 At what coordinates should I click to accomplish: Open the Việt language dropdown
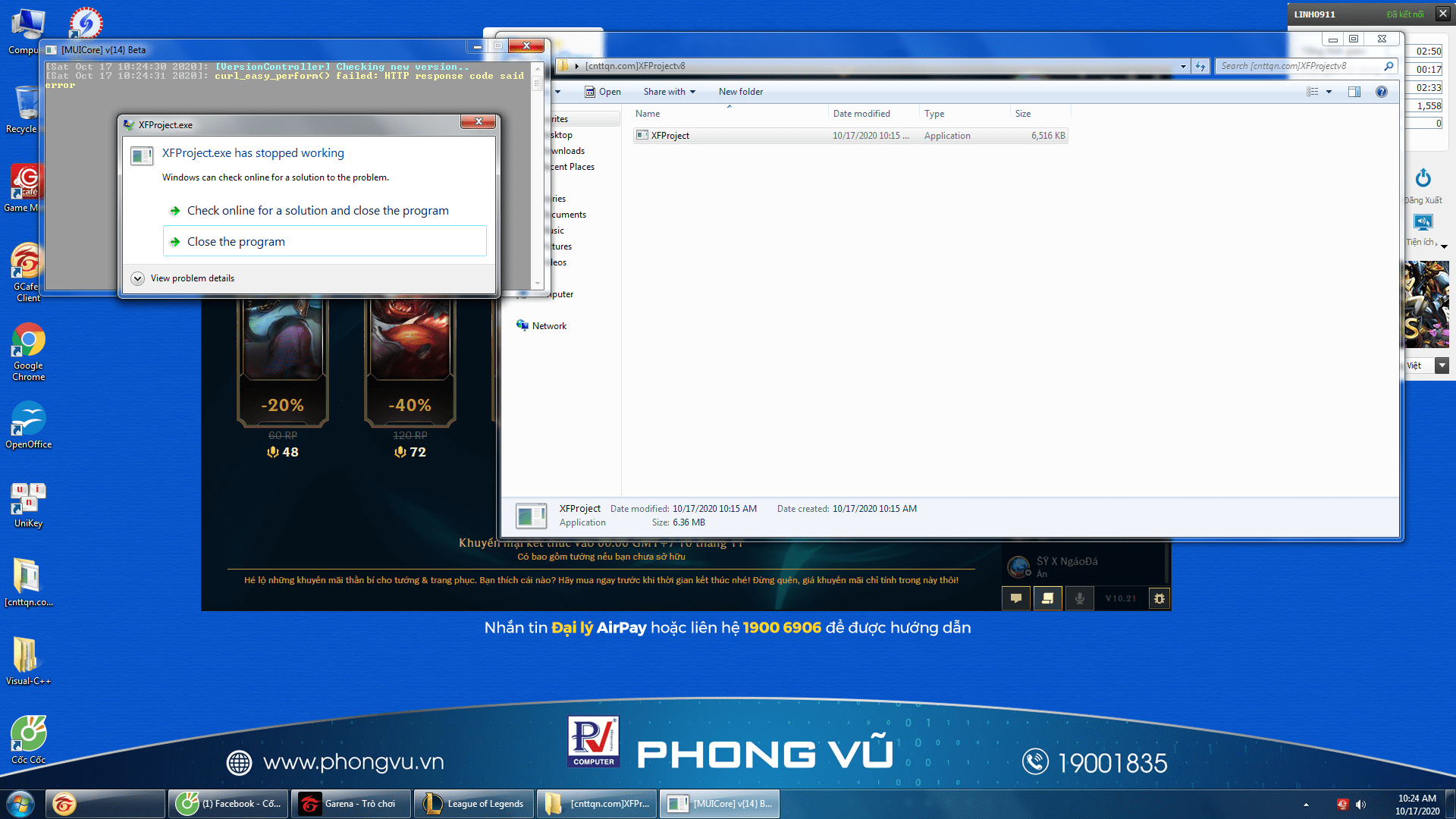point(1442,366)
